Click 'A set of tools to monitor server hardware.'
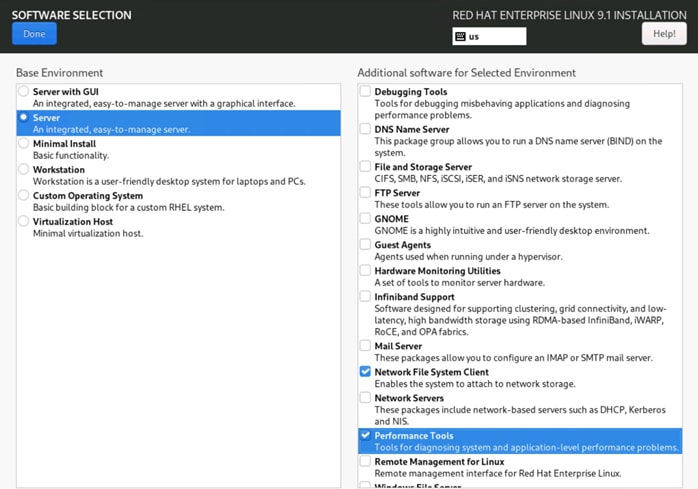 (459, 282)
